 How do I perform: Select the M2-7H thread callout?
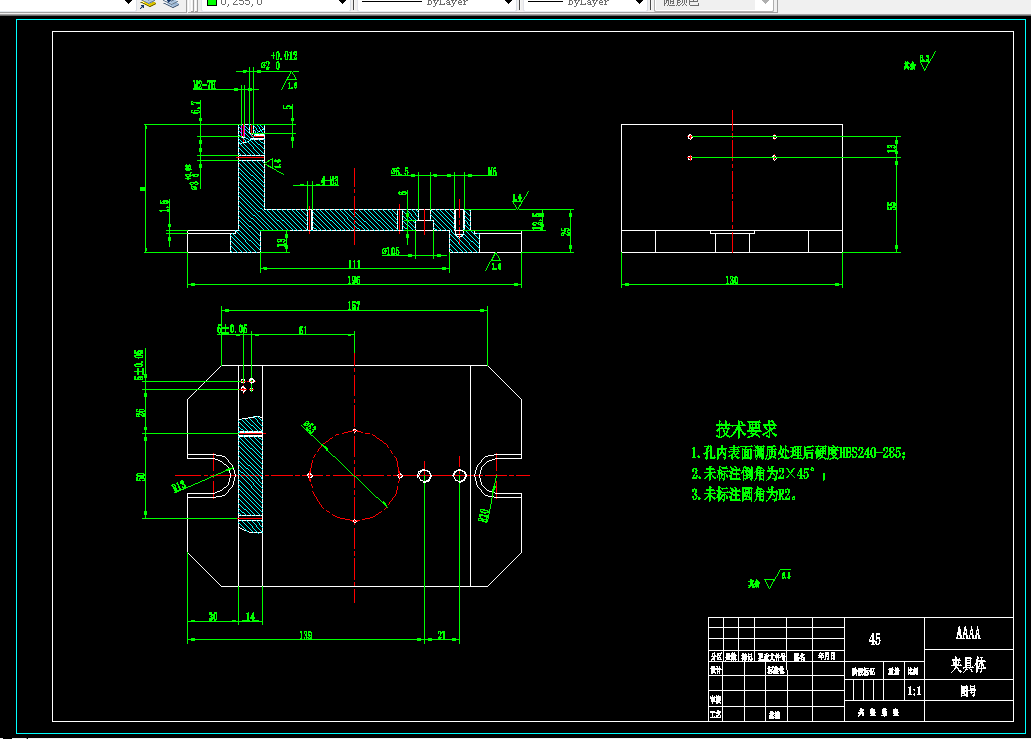(x=204, y=85)
